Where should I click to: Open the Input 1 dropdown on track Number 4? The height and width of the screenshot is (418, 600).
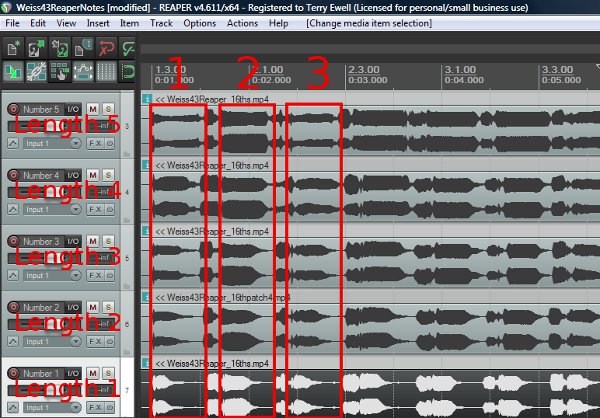pos(52,209)
